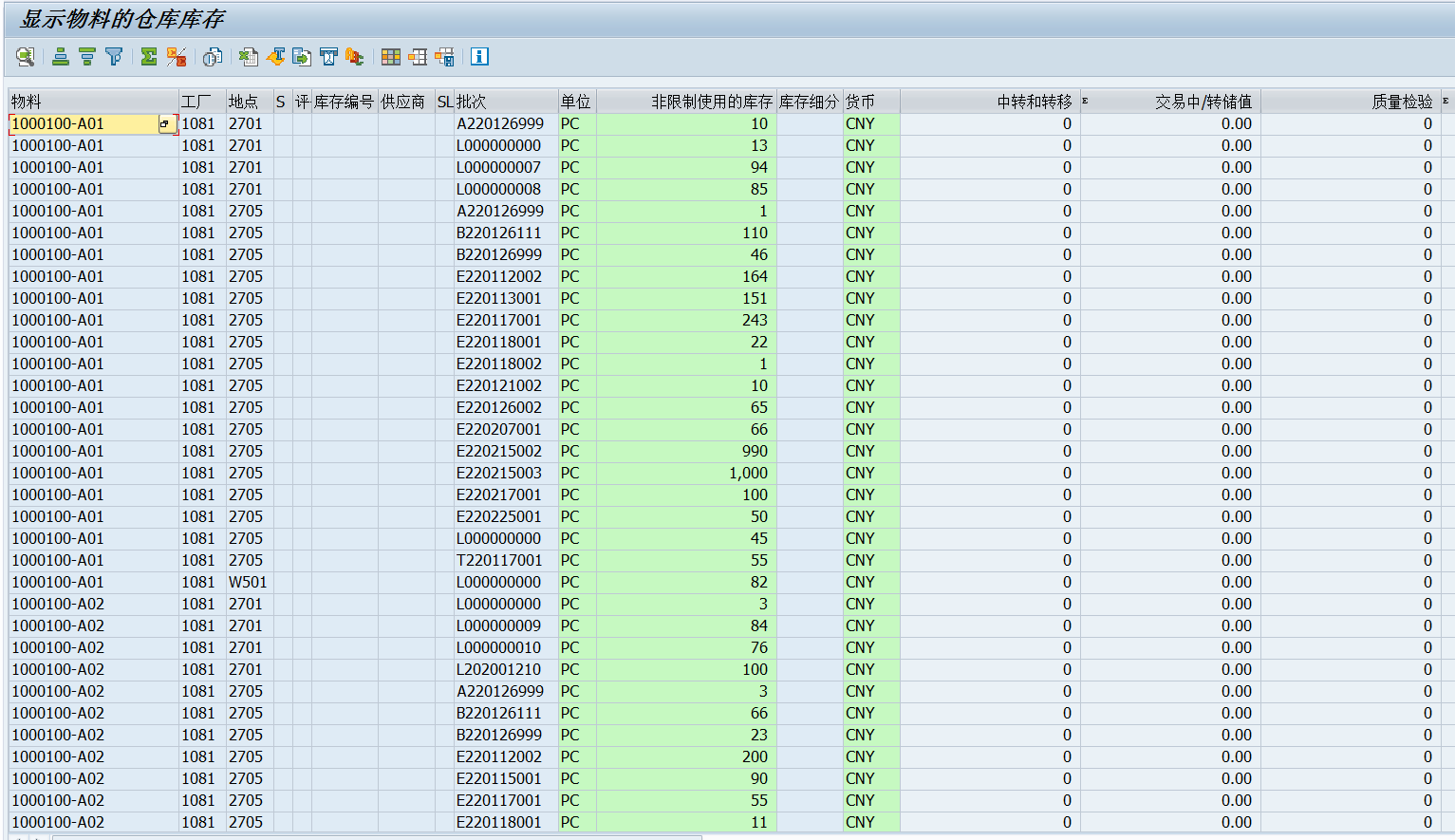Export the stock list to Excel
Screen dimensions: 1455x840
click(x=248, y=56)
